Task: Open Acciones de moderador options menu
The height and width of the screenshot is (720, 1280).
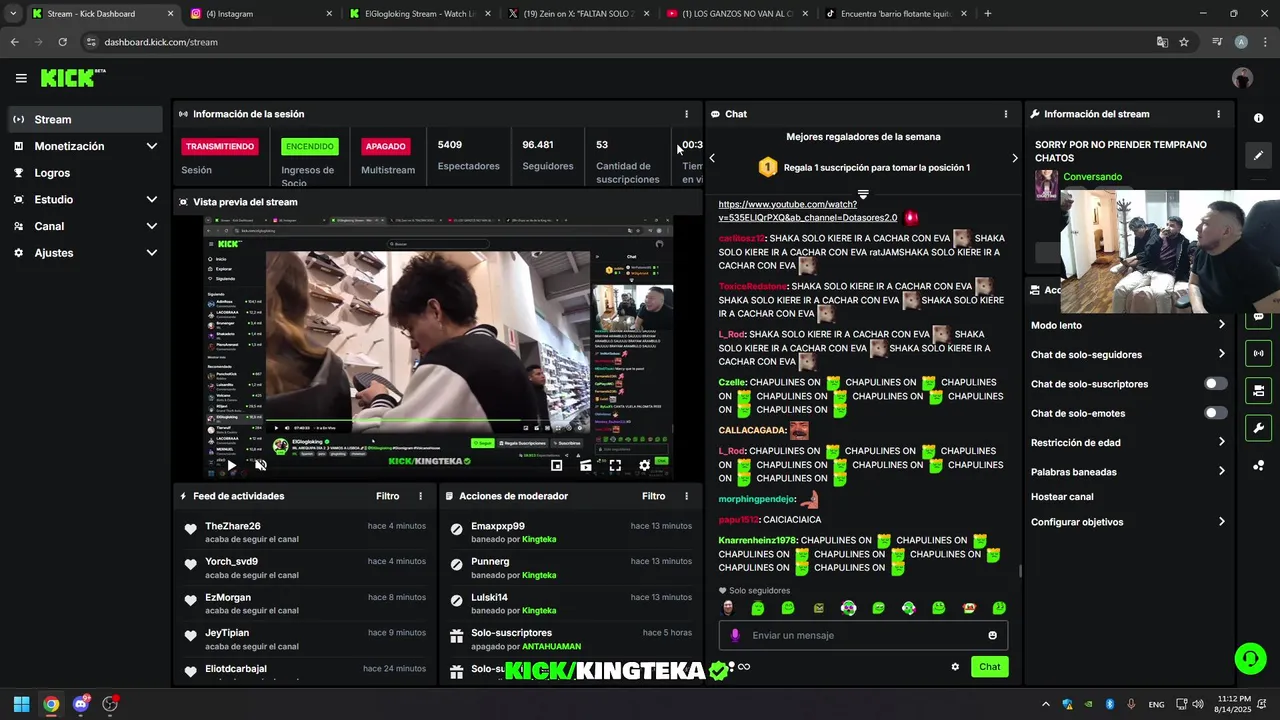Action: (686, 496)
